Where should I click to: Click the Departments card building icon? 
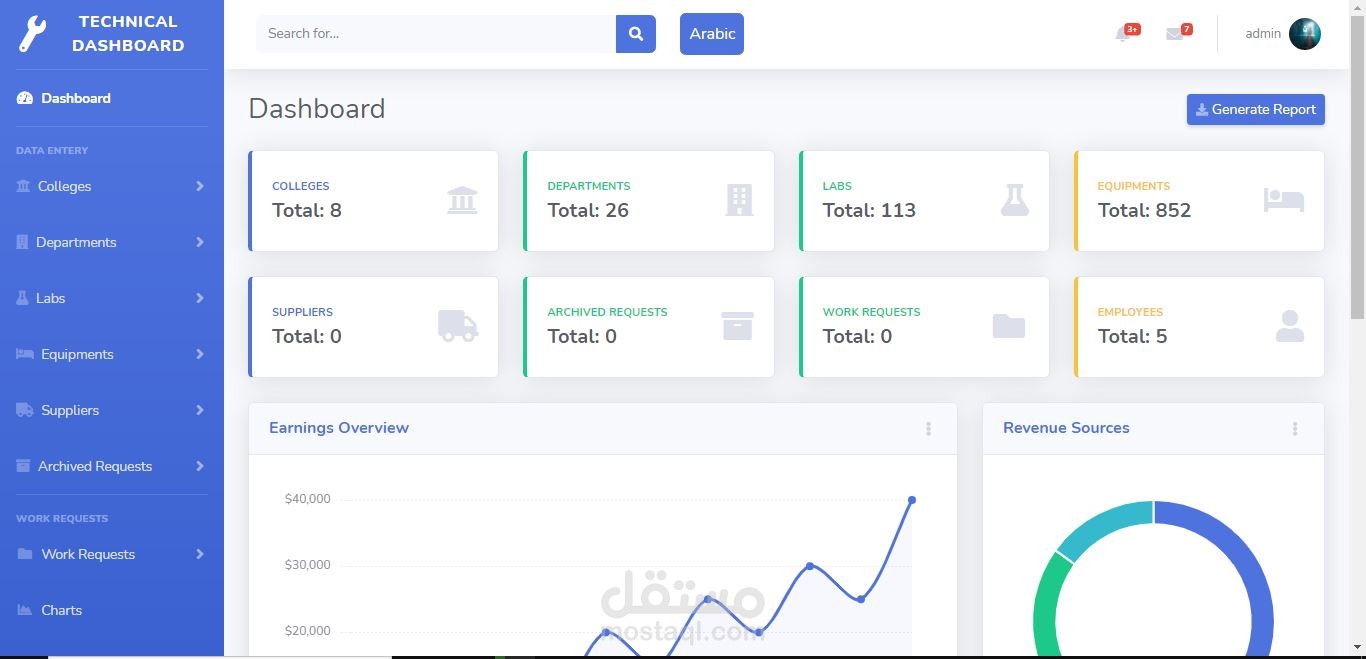point(739,200)
